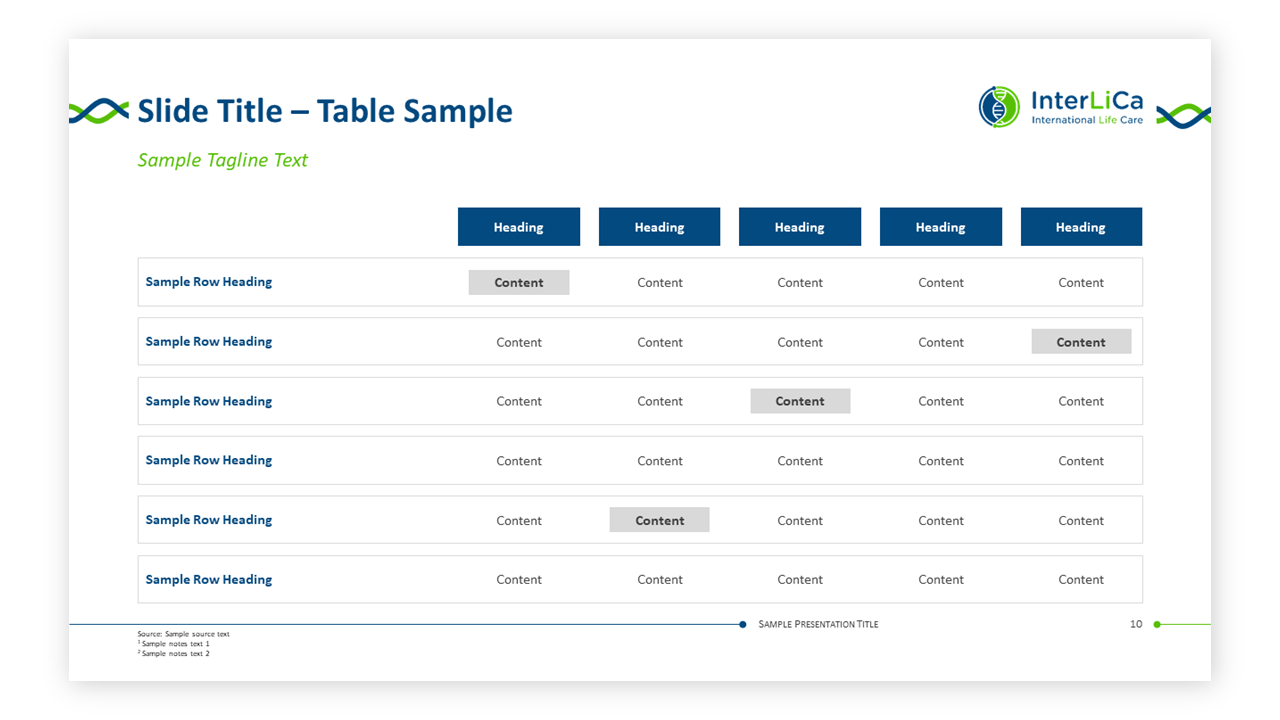
Task: Click the "International Life Care" logo tagline
Action: [1087, 120]
